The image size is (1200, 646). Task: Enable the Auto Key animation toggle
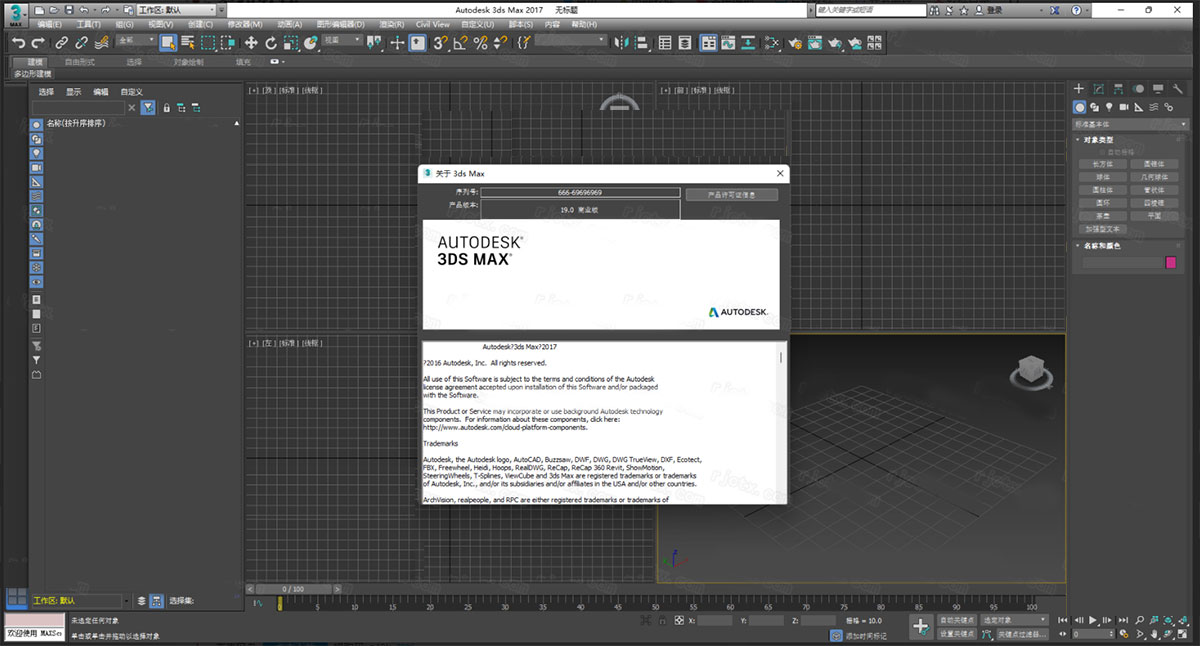point(956,620)
